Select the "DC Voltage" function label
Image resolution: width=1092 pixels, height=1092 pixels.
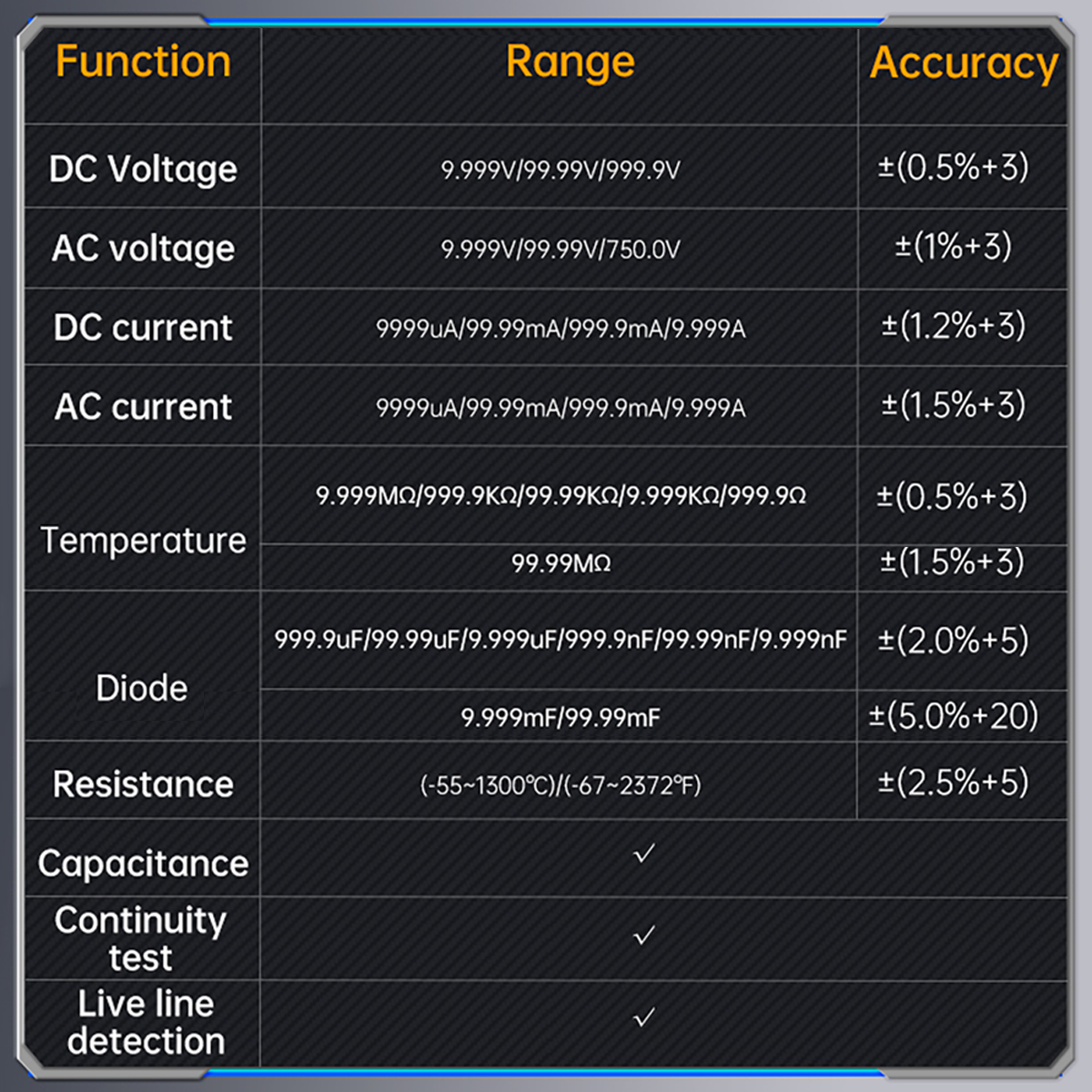143,169
